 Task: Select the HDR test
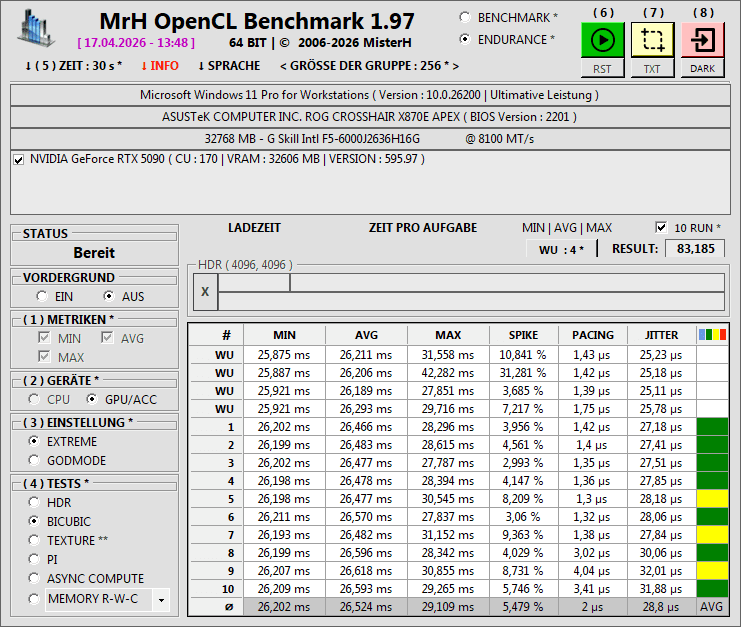[x=34, y=502]
